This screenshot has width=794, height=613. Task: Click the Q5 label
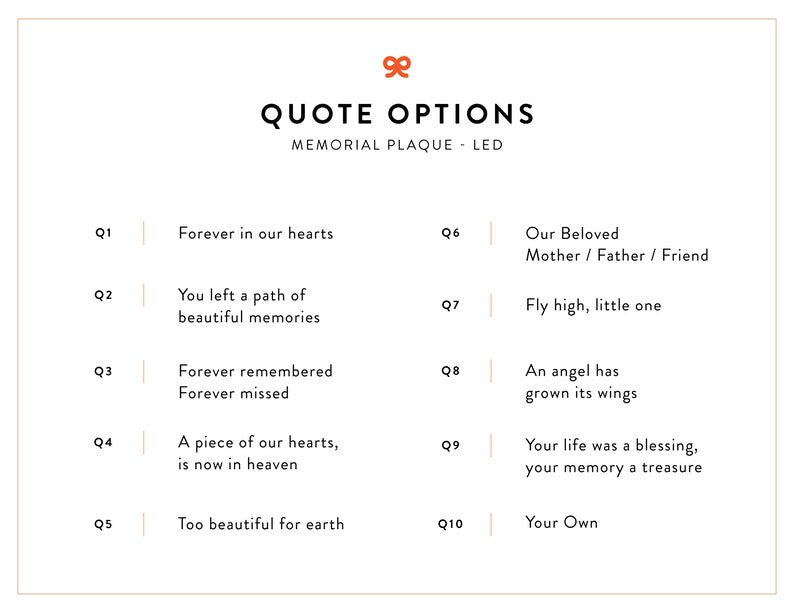coord(104,524)
